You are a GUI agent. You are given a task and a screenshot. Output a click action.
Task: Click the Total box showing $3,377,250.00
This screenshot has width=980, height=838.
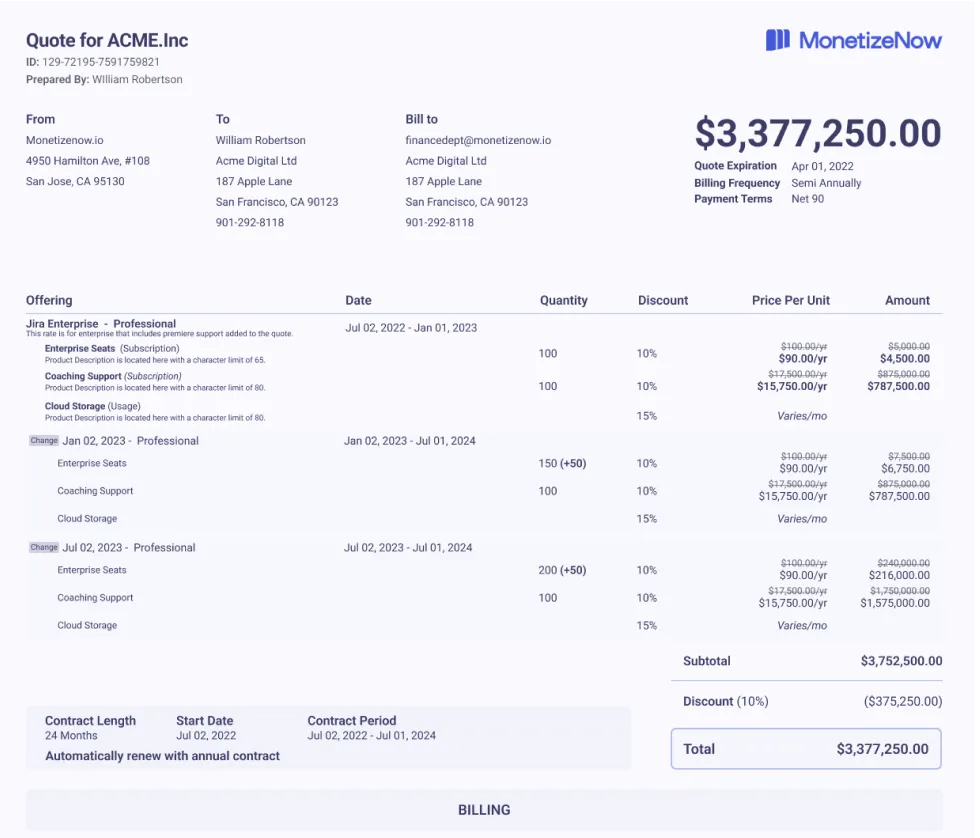click(x=806, y=749)
